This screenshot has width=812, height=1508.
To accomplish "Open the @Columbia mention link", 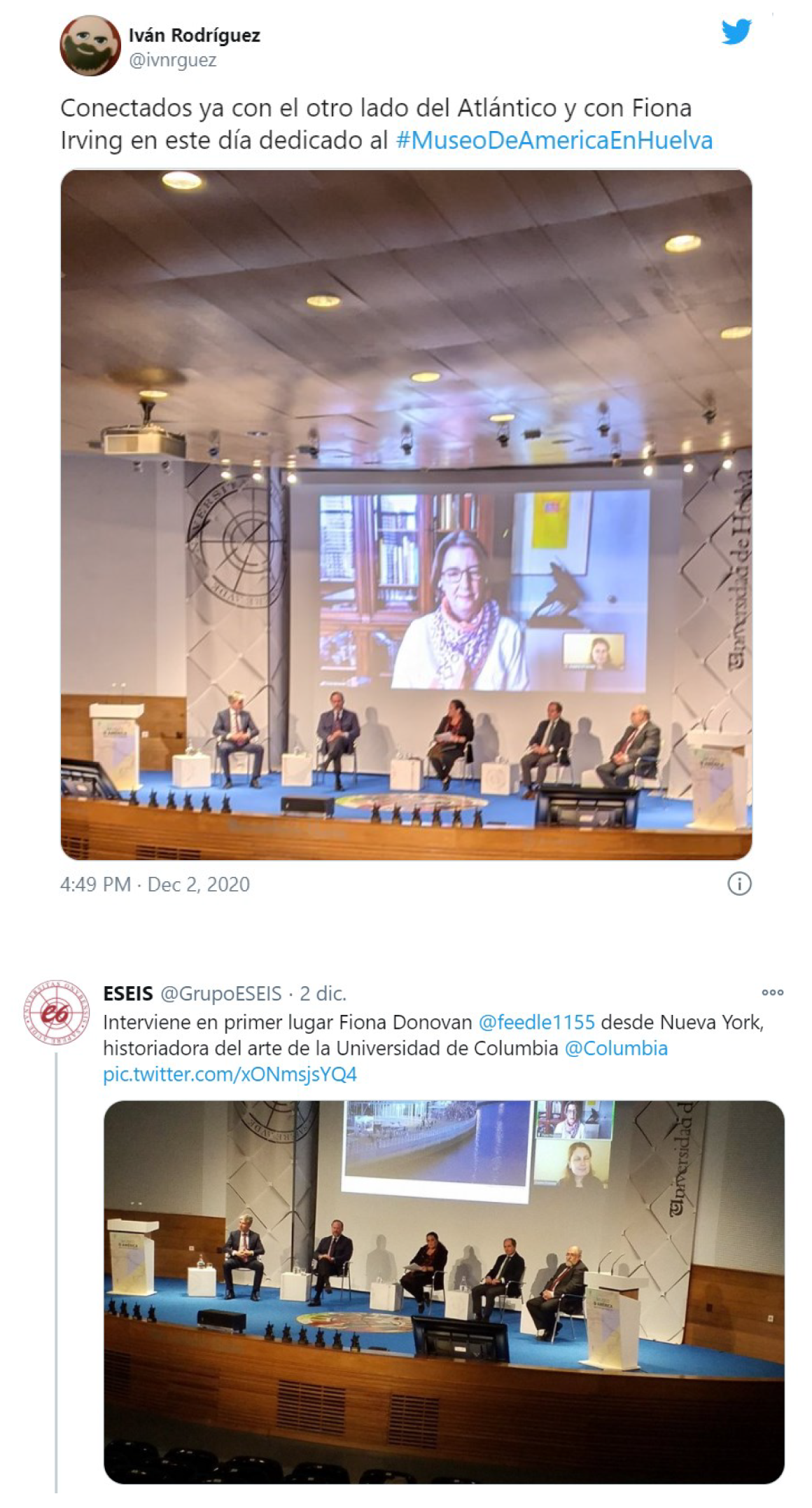I will click(x=615, y=1049).
